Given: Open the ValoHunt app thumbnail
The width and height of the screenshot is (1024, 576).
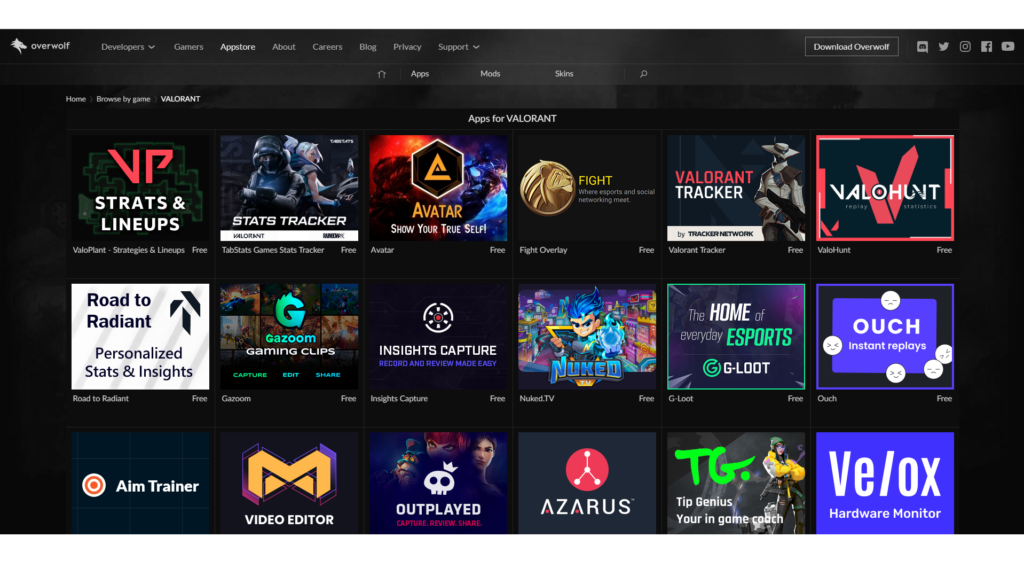Looking at the screenshot, I should point(885,188).
